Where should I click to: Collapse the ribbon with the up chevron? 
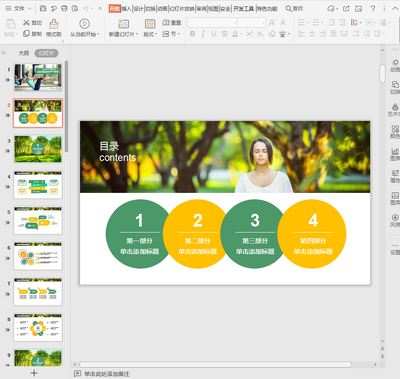(395, 8)
